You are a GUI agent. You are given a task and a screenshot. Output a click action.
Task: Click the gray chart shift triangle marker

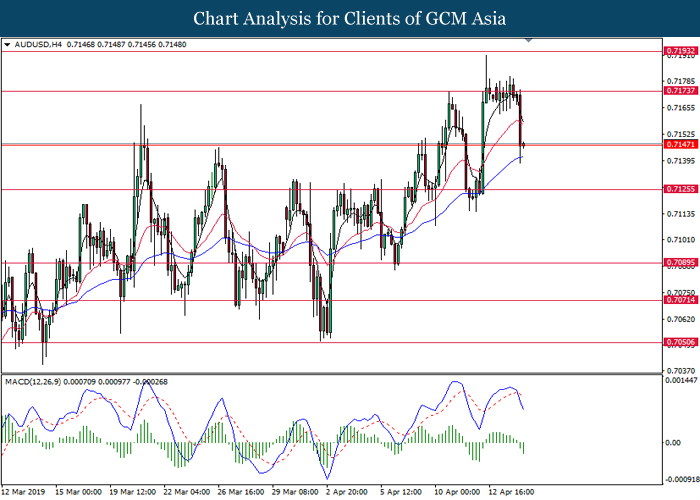pos(529,43)
